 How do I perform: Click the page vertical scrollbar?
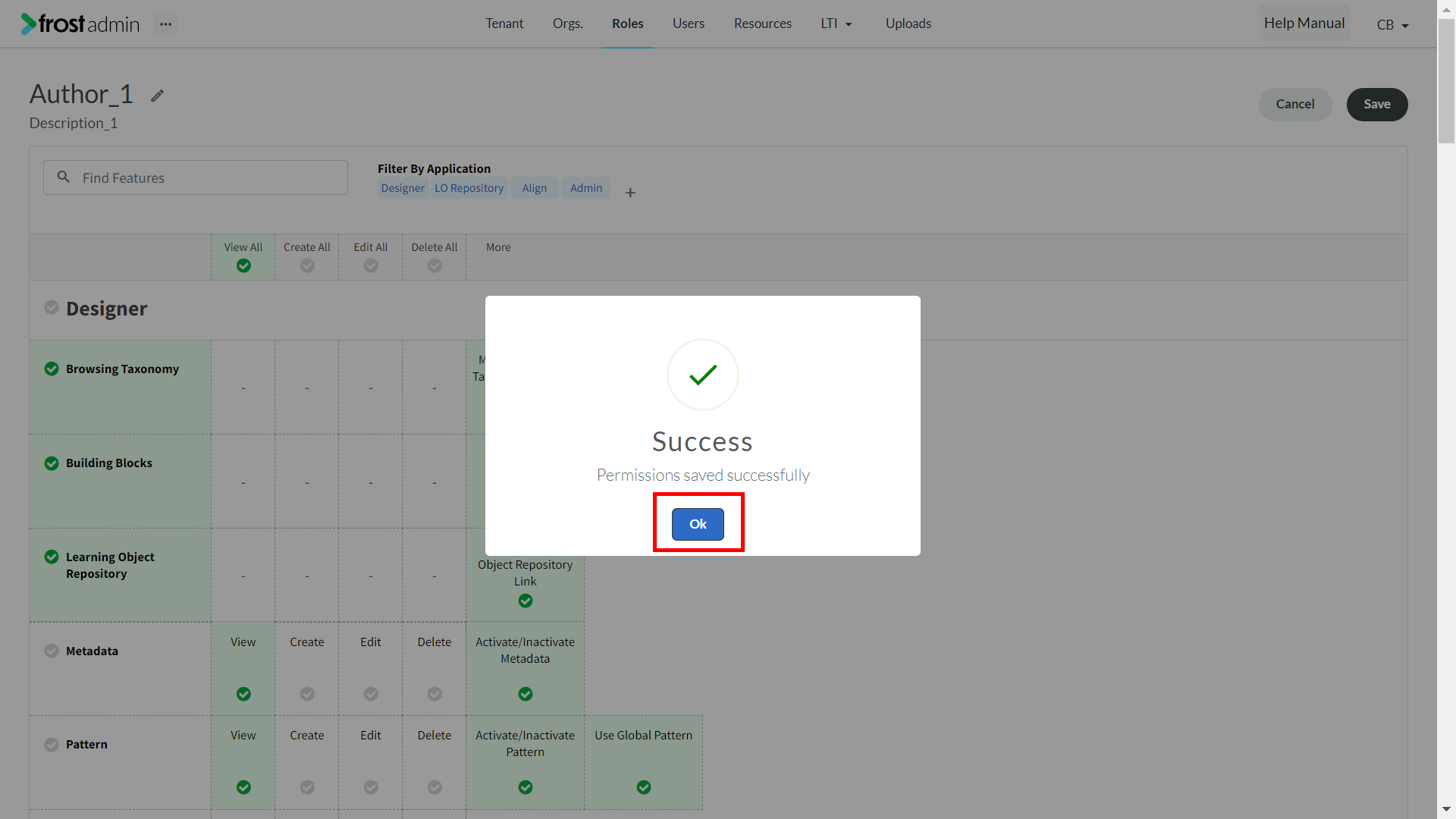[1446, 81]
